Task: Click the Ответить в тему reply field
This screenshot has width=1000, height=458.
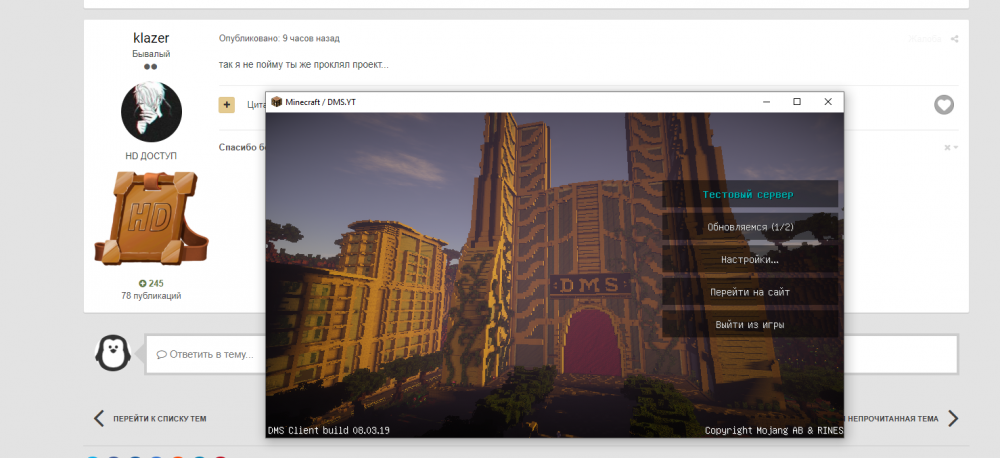Action: tap(550, 354)
